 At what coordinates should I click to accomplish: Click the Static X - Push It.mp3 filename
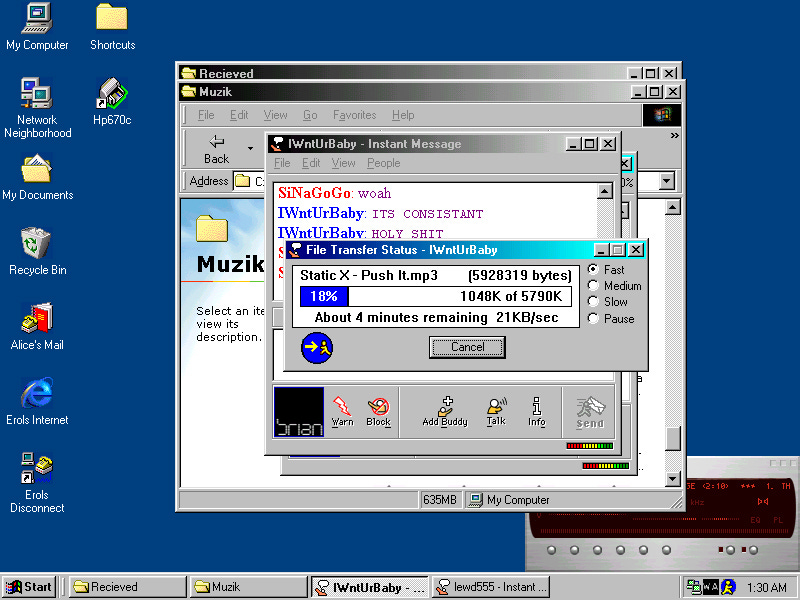[368, 275]
